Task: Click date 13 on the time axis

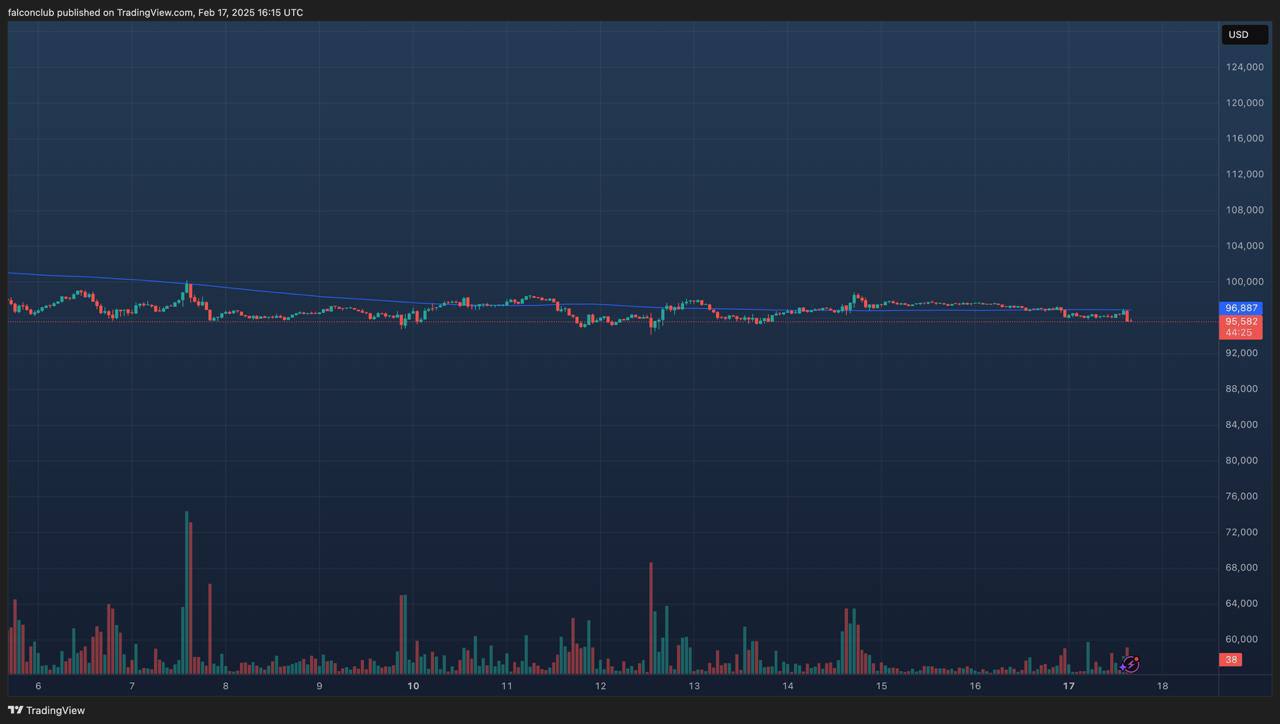Action: point(694,686)
